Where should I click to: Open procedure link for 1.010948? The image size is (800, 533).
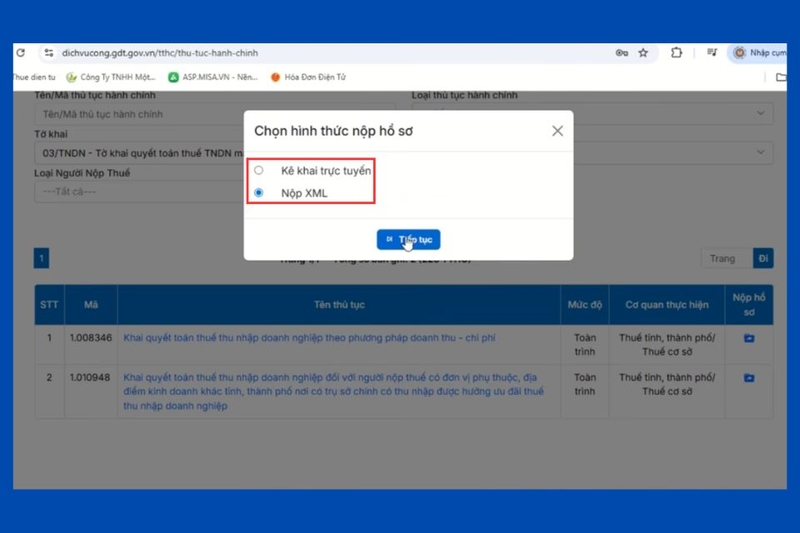click(333, 391)
